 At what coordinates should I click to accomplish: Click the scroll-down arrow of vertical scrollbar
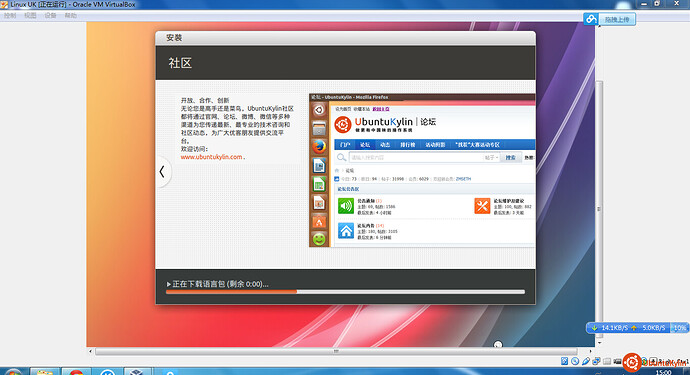(x=599, y=343)
